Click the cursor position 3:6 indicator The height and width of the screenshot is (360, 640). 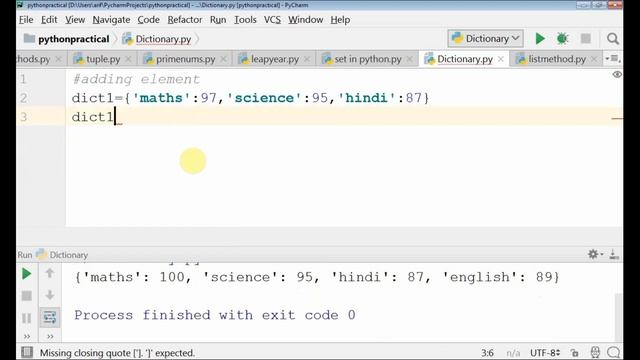point(487,353)
